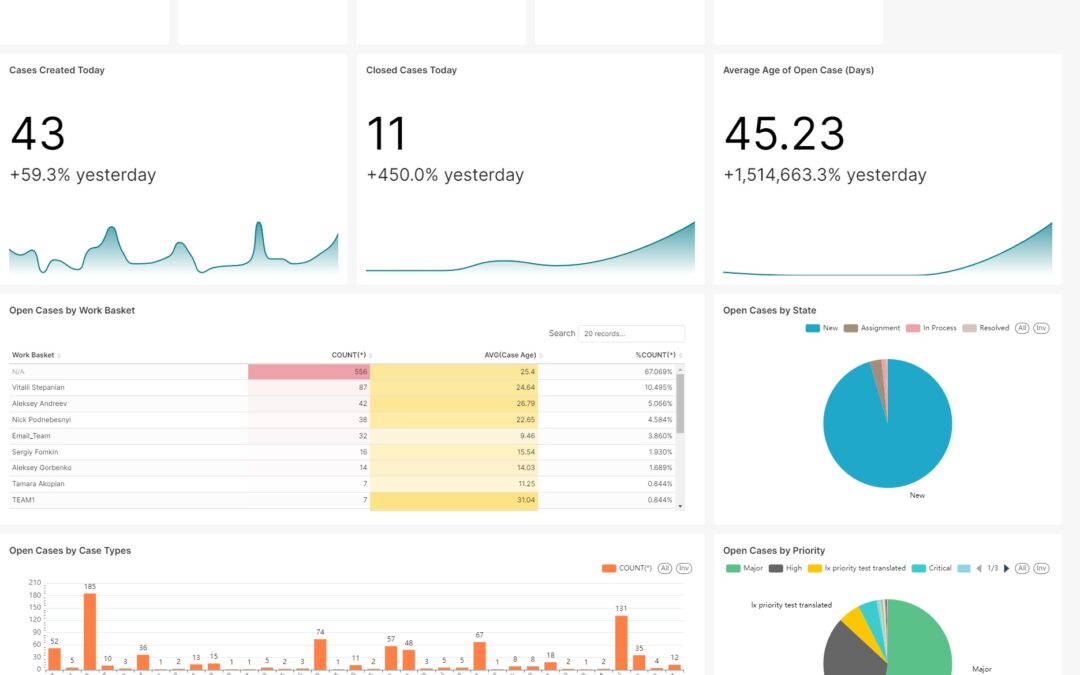Click the Open Cases by Case Types title
Image resolution: width=1080 pixels, height=675 pixels.
(x=70, y=551)
